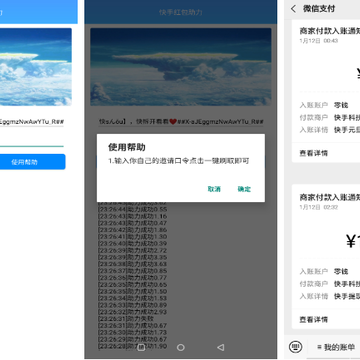The width and height of the screenshot is (360, 360).
Task: Open 查看详情 on the 02:32 payment card
Action: pyautogui.click(x=314, y=319)
